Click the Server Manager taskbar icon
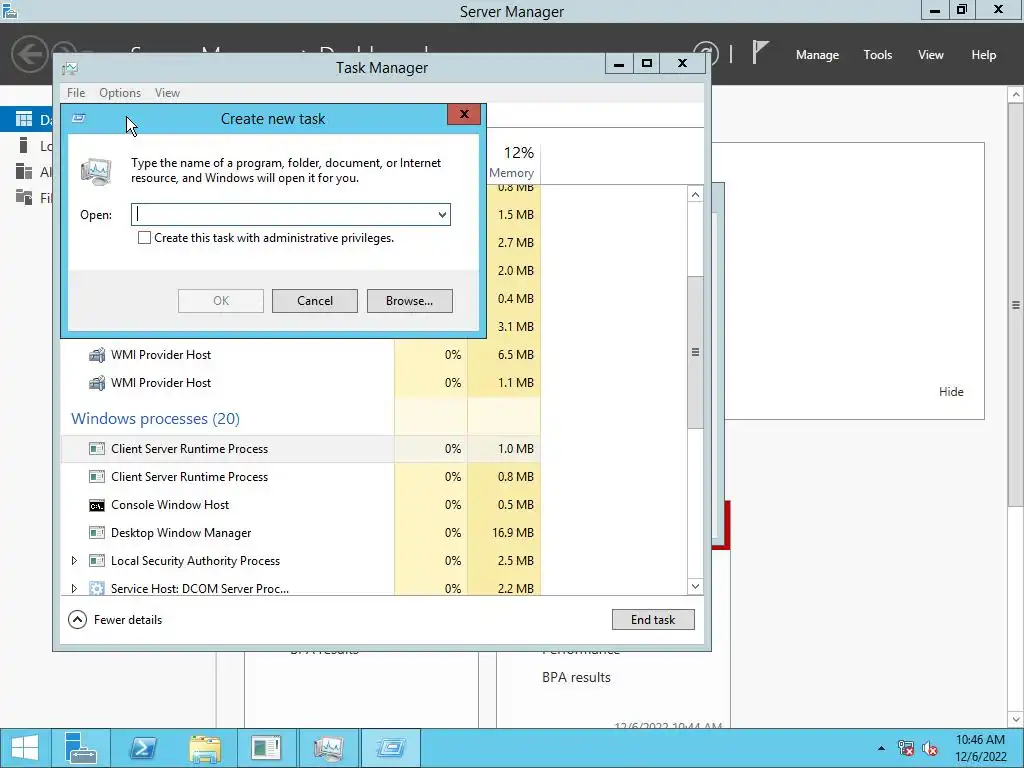The width and height of the screenshot is (1024, 768). coord(81,748)
